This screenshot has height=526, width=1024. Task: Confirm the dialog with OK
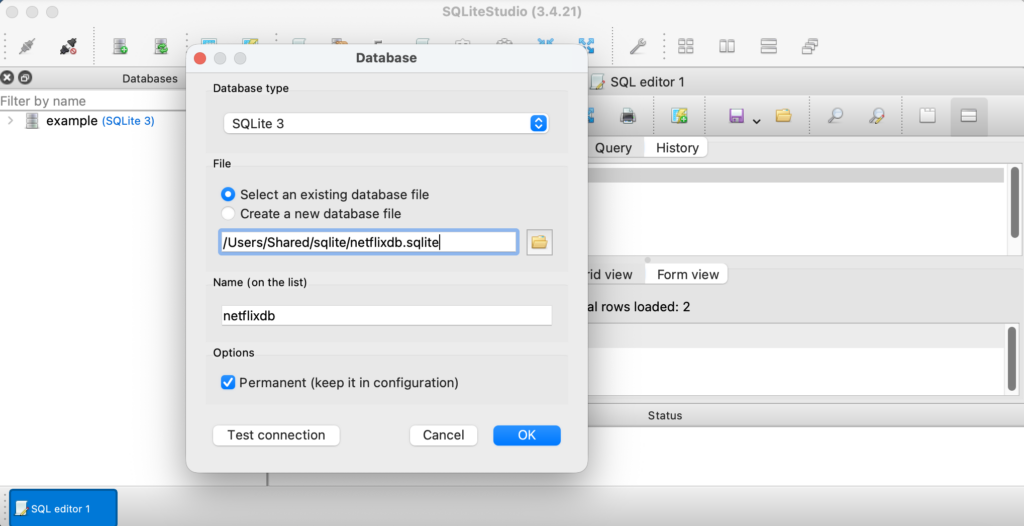(x=526, y=435)
